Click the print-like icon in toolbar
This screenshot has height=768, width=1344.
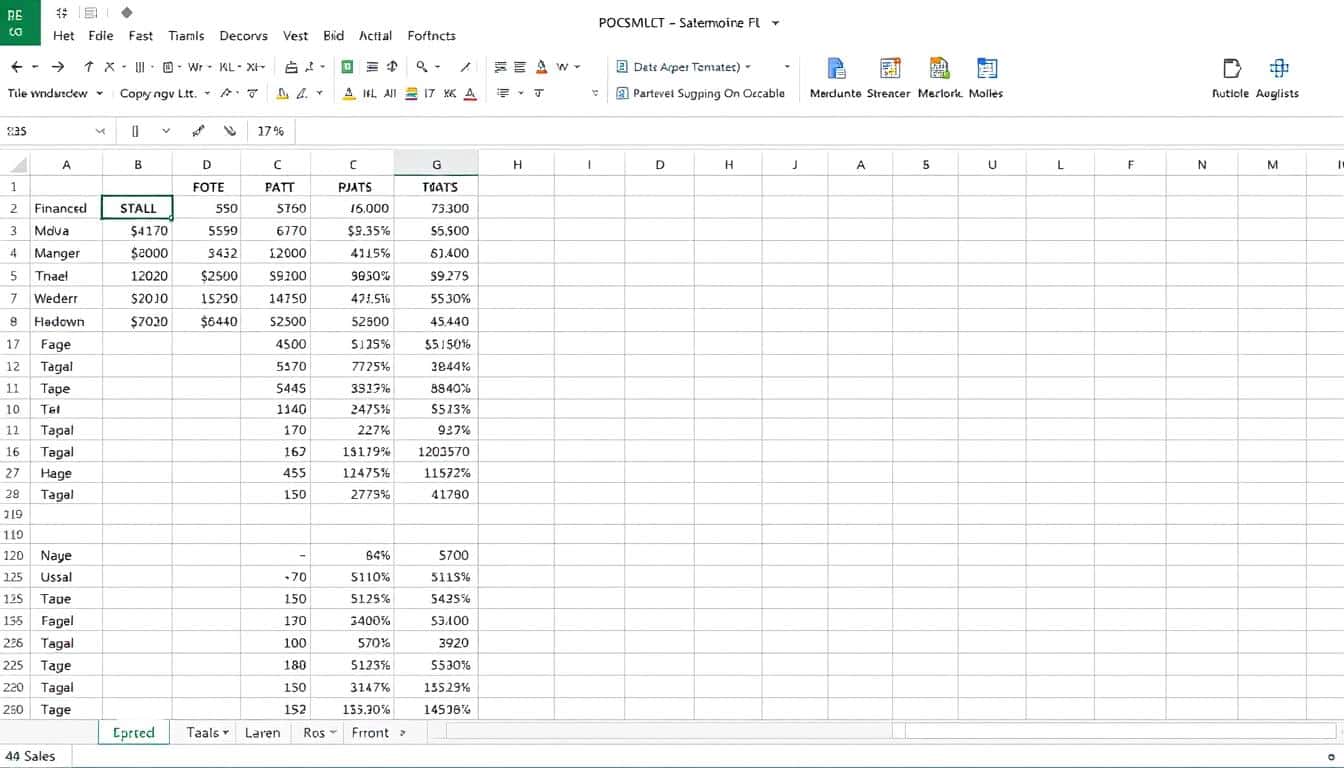pyautogui.click(x=292, y=67)
